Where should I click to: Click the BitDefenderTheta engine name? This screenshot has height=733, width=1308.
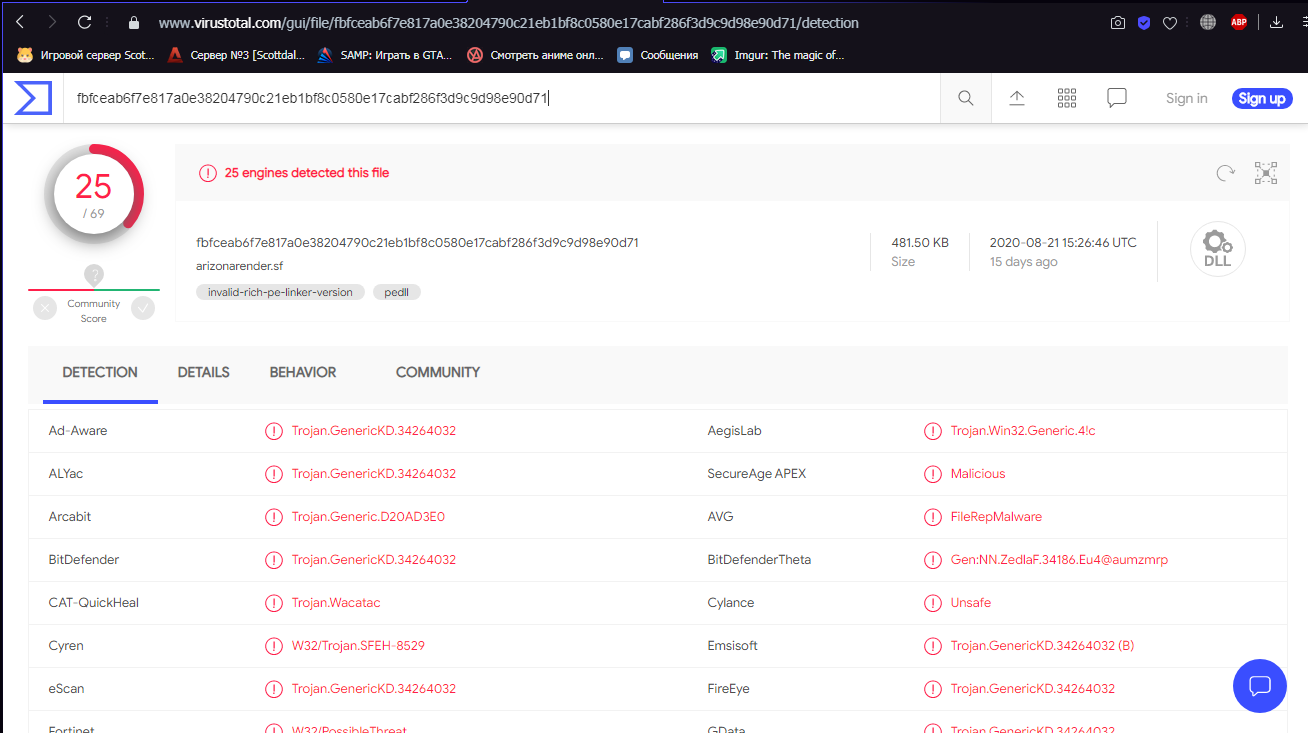759,560
